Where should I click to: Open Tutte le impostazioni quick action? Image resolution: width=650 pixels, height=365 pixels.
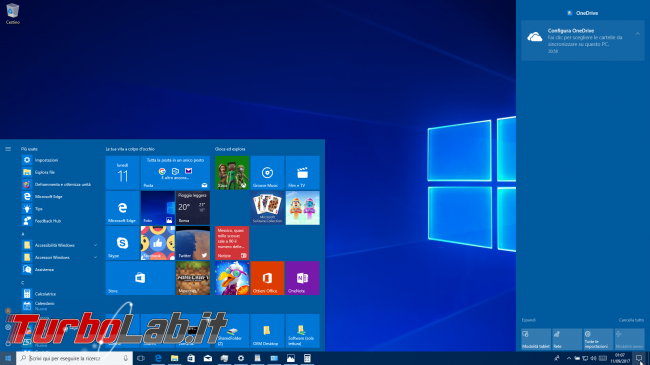coord(598,339)
